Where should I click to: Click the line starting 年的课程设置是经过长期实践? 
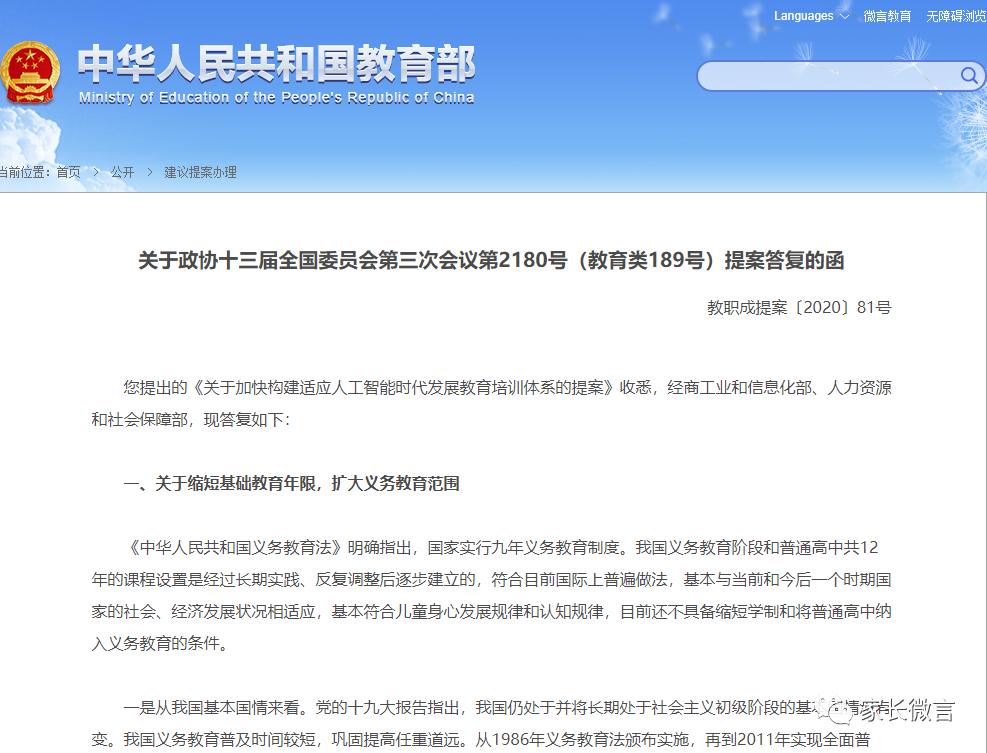[492, 579]
